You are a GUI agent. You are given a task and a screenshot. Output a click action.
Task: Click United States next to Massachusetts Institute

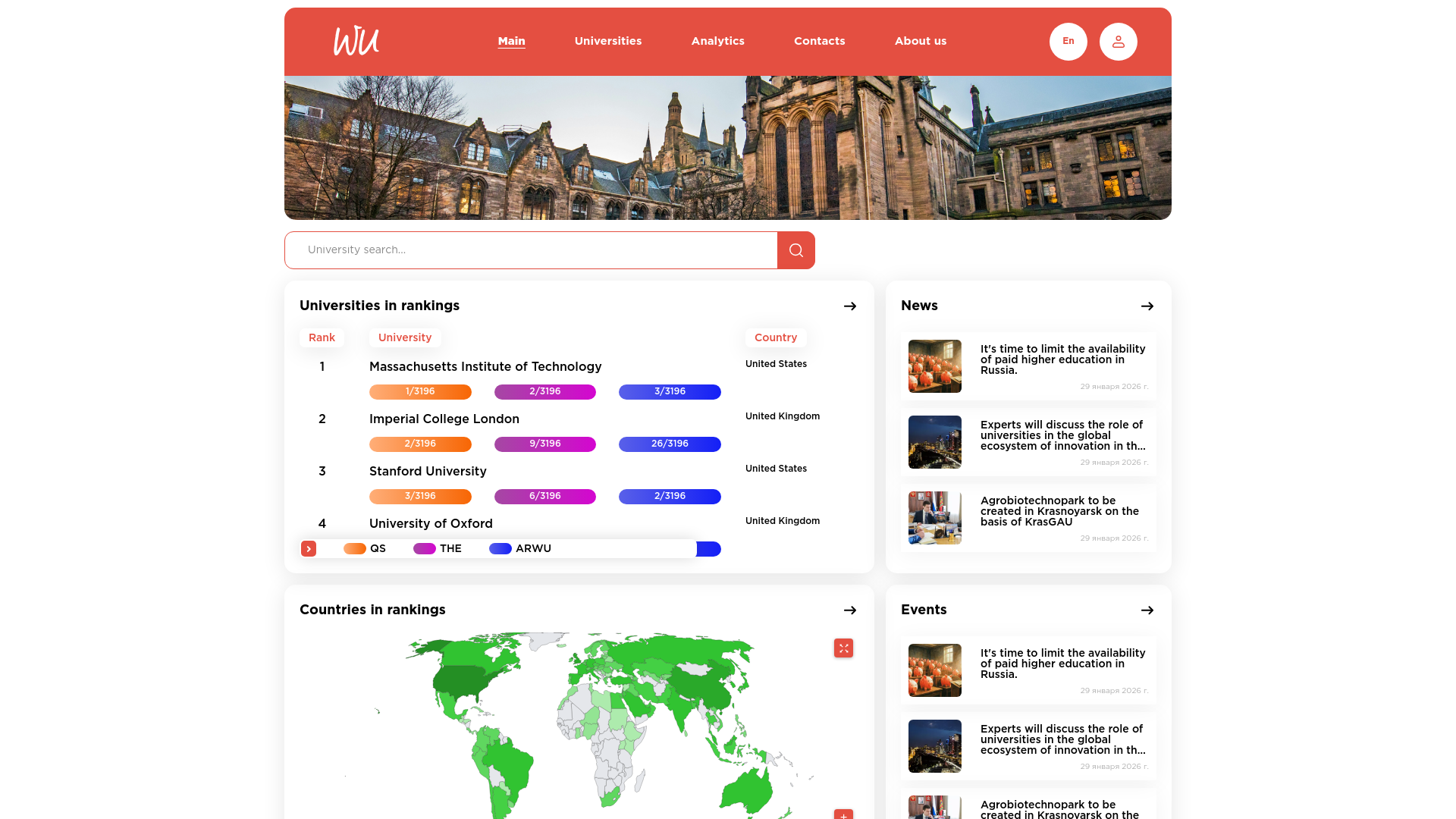point(776,364)
